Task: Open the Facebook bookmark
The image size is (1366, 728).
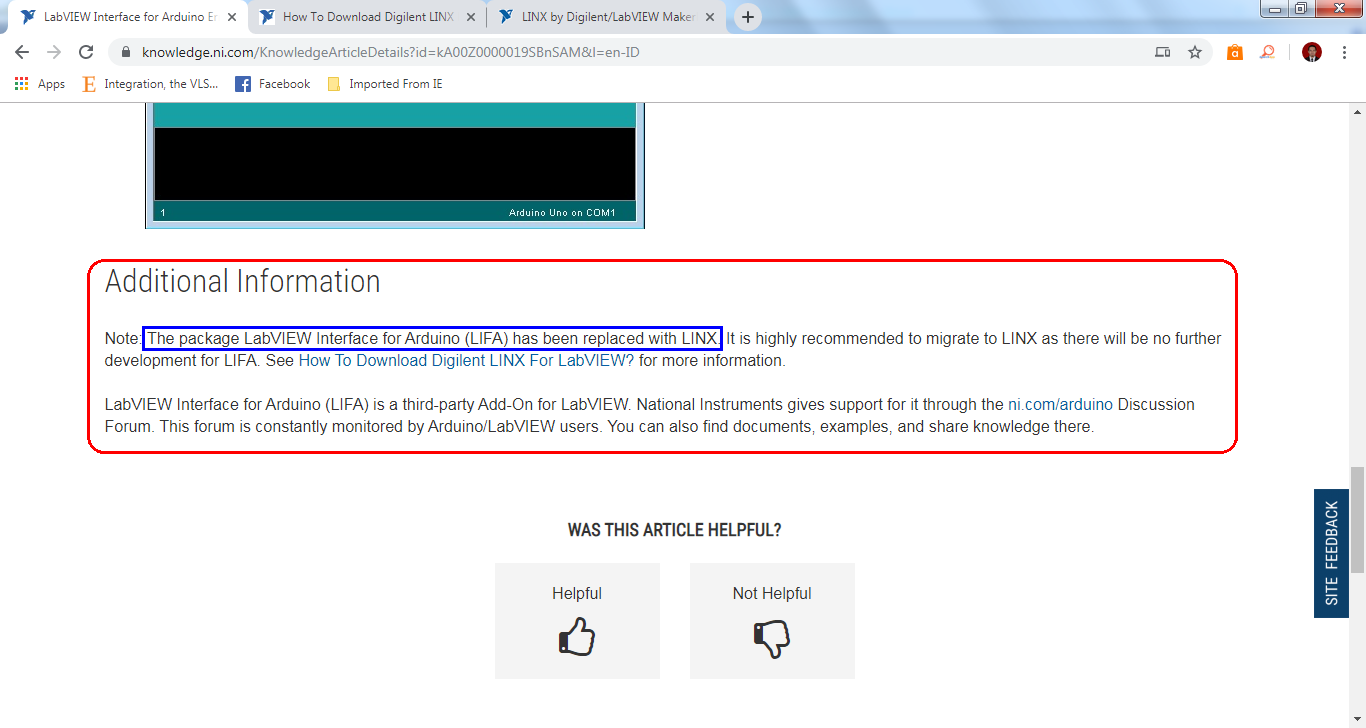Action: (x=273, y=84)
